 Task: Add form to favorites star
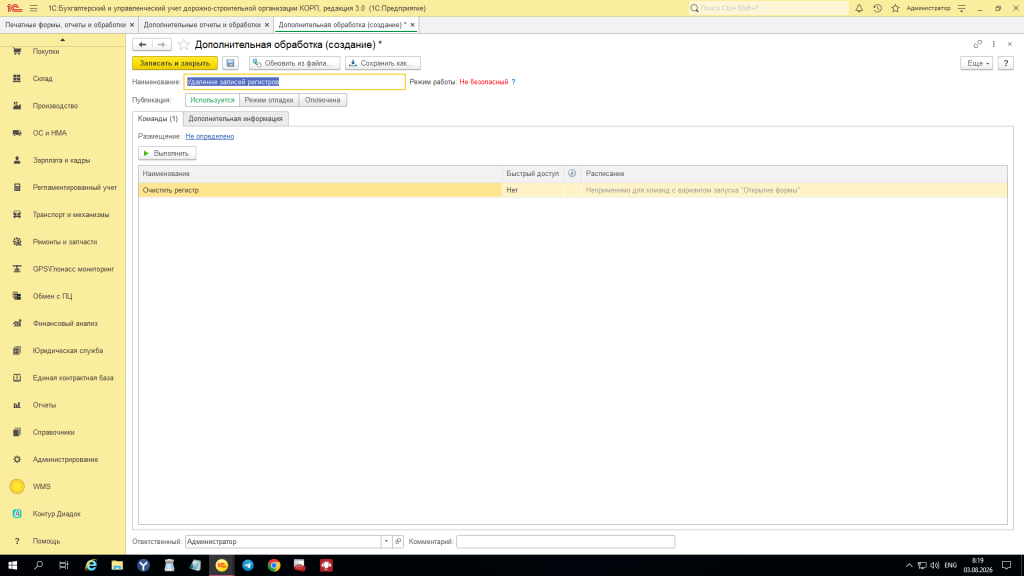(184, 44)
